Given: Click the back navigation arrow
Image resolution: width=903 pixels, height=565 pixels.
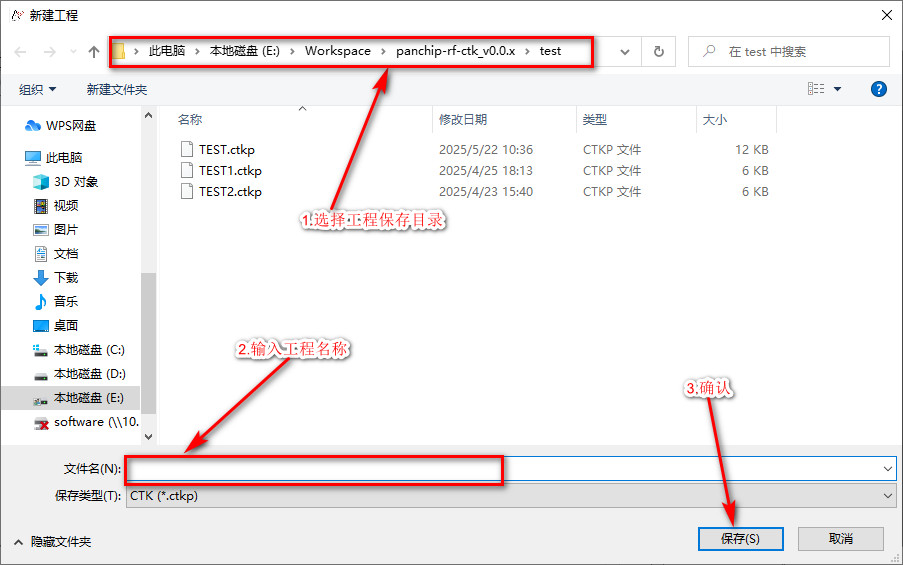Looking at the screenshot, I should coord(21,52).
